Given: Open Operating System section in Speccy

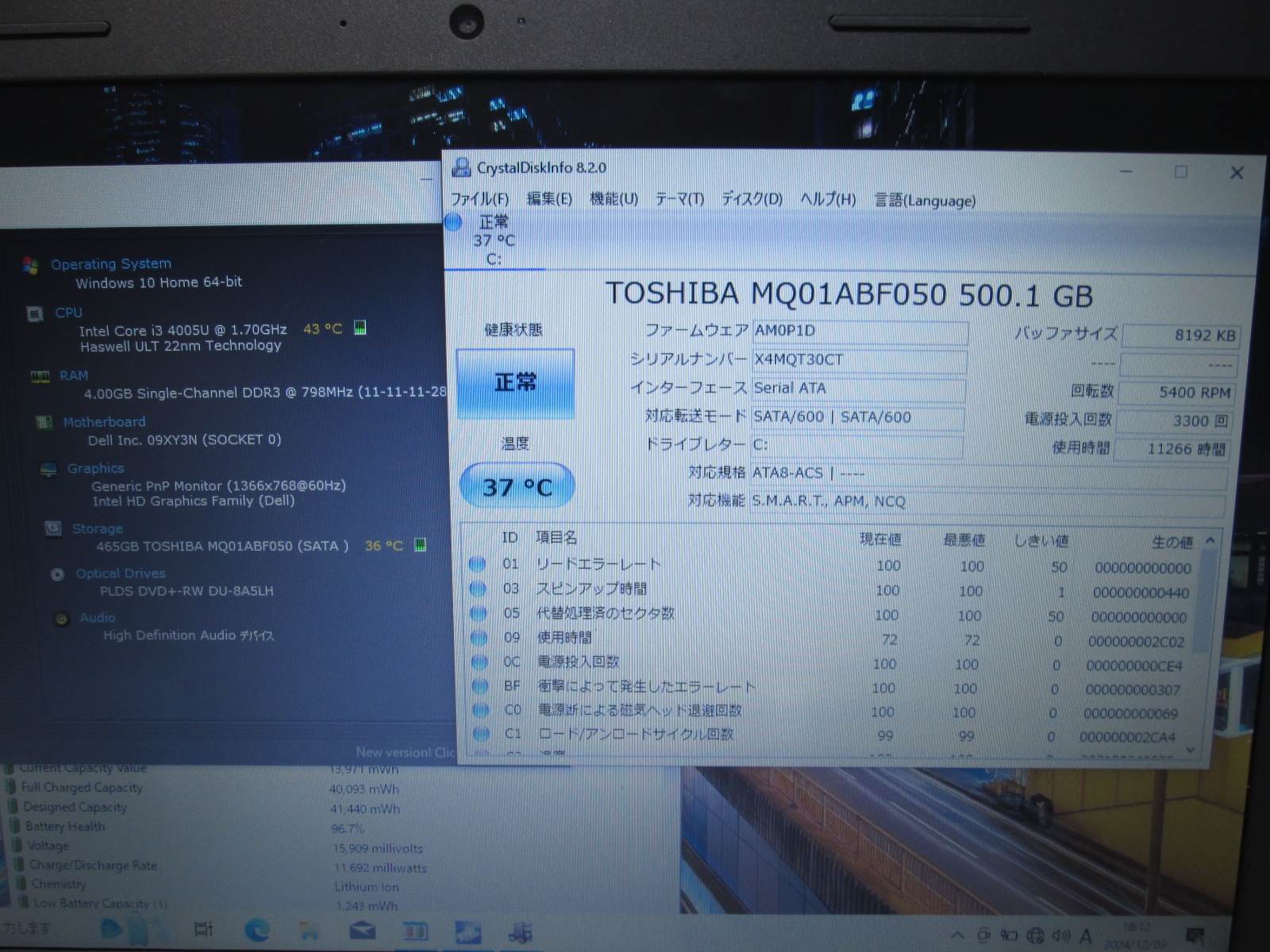Looking at the screenshot, I should tap(111, 263).
